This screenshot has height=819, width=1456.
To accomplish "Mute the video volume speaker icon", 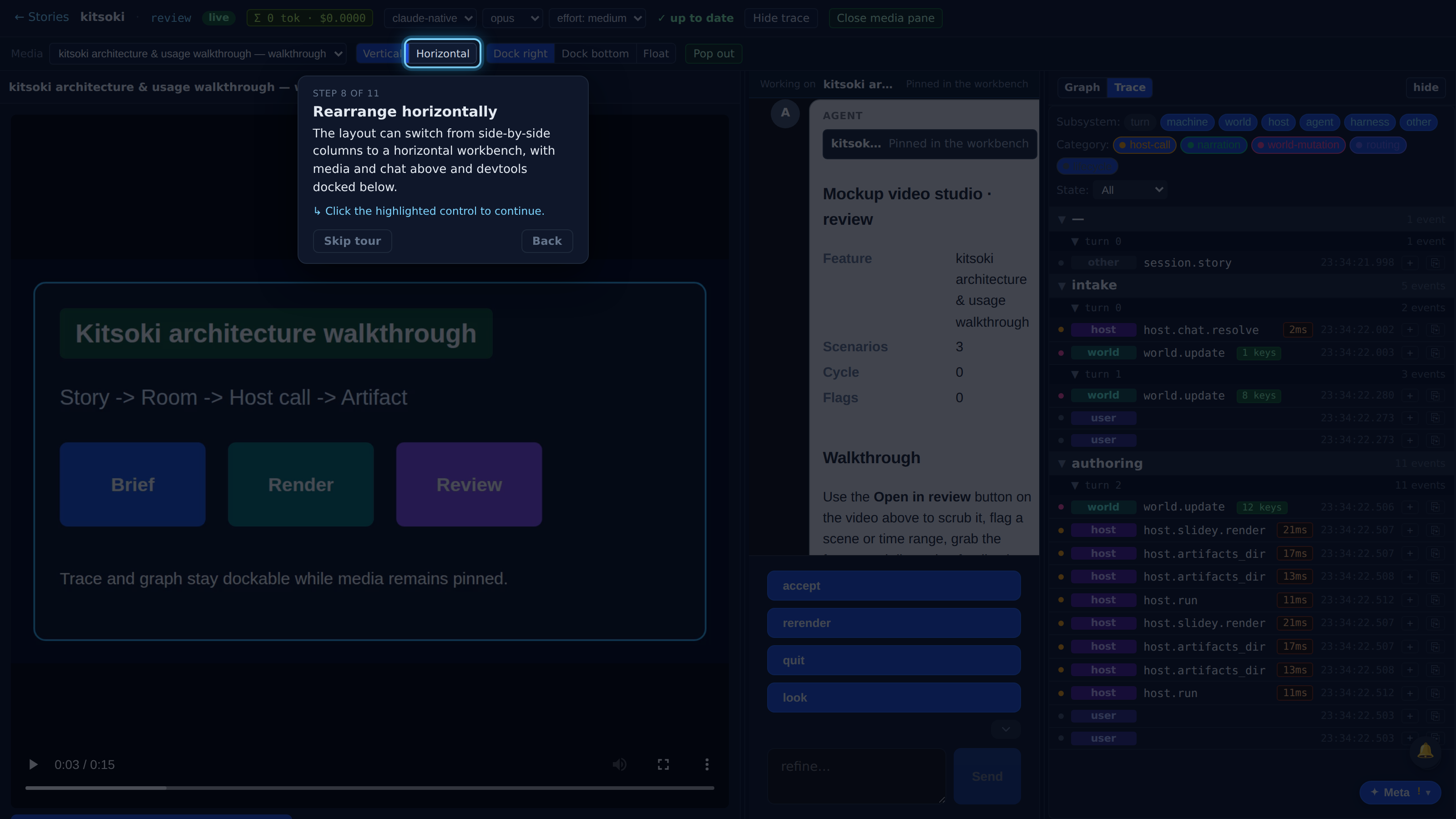I will pyautogui.click(x=619, y=765).
